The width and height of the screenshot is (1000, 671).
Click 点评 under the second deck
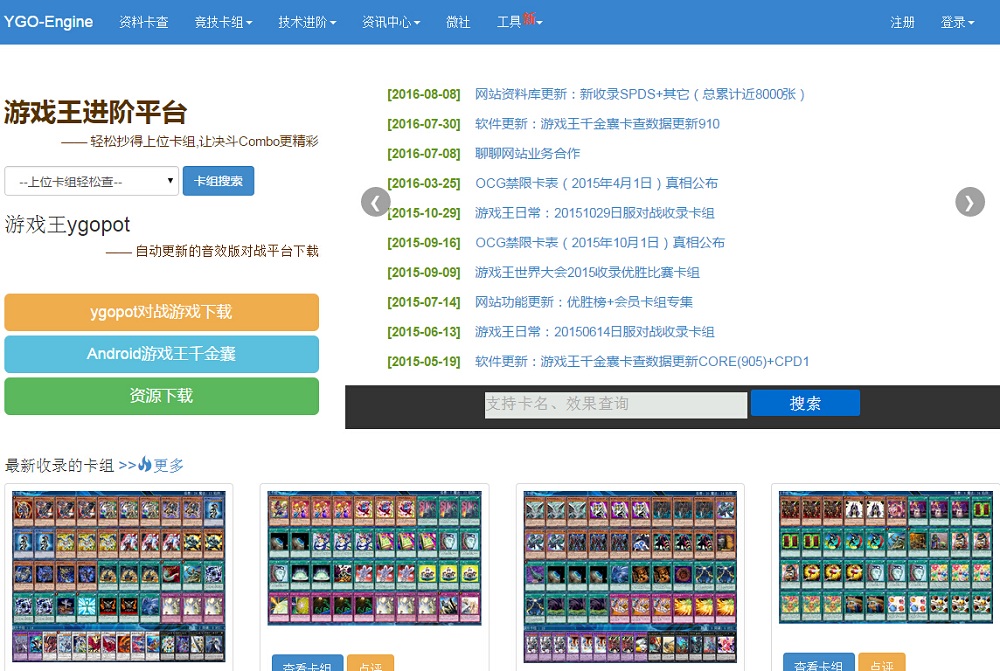(371, 663)
